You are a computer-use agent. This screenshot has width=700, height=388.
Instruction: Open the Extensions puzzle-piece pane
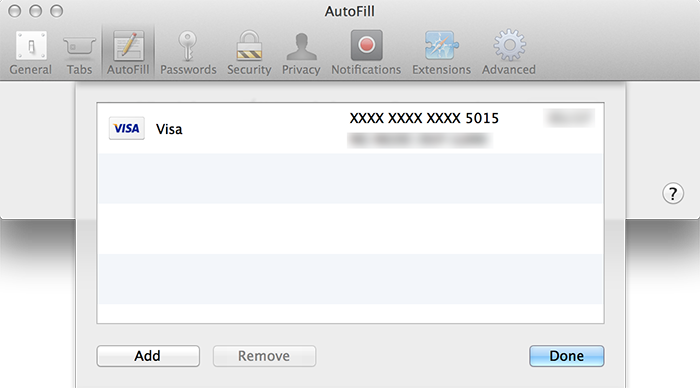tap(442, 53)
